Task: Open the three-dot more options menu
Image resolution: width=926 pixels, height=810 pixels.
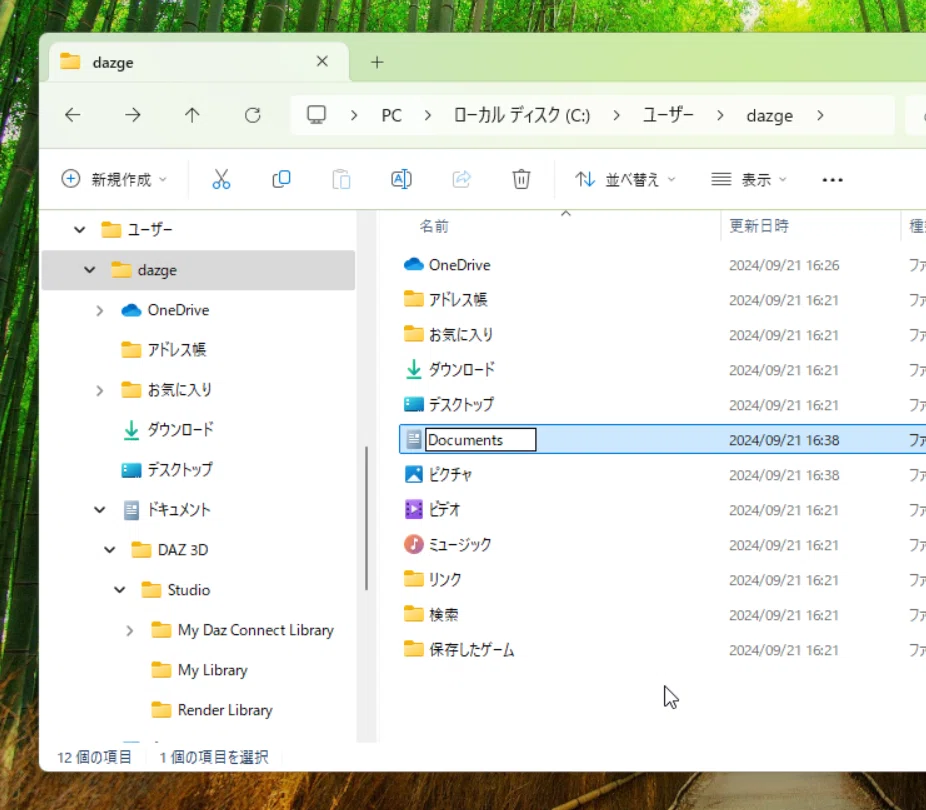Action: 832,179
